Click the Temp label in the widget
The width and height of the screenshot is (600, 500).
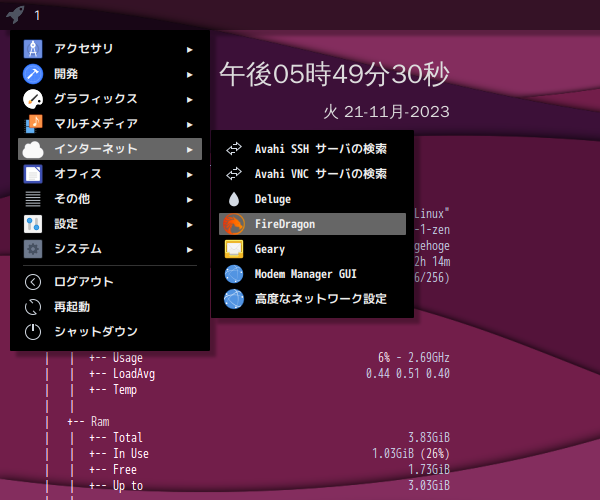[x=125, y=390]
